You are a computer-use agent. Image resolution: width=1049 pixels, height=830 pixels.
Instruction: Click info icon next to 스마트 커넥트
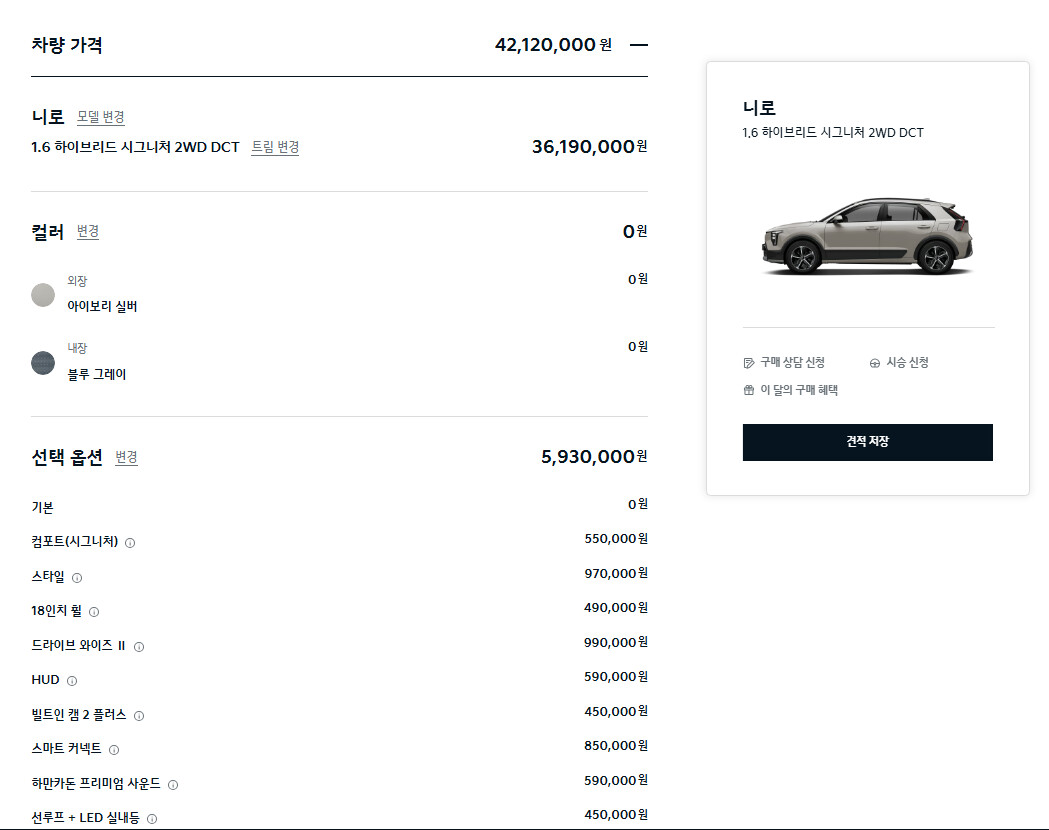114,750
